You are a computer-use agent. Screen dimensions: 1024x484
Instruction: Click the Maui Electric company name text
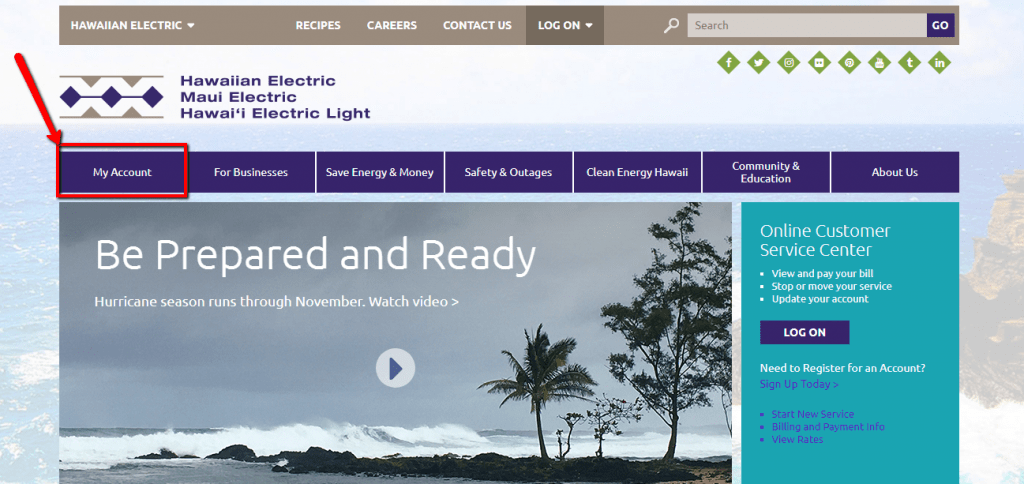[x=238, y=97]
